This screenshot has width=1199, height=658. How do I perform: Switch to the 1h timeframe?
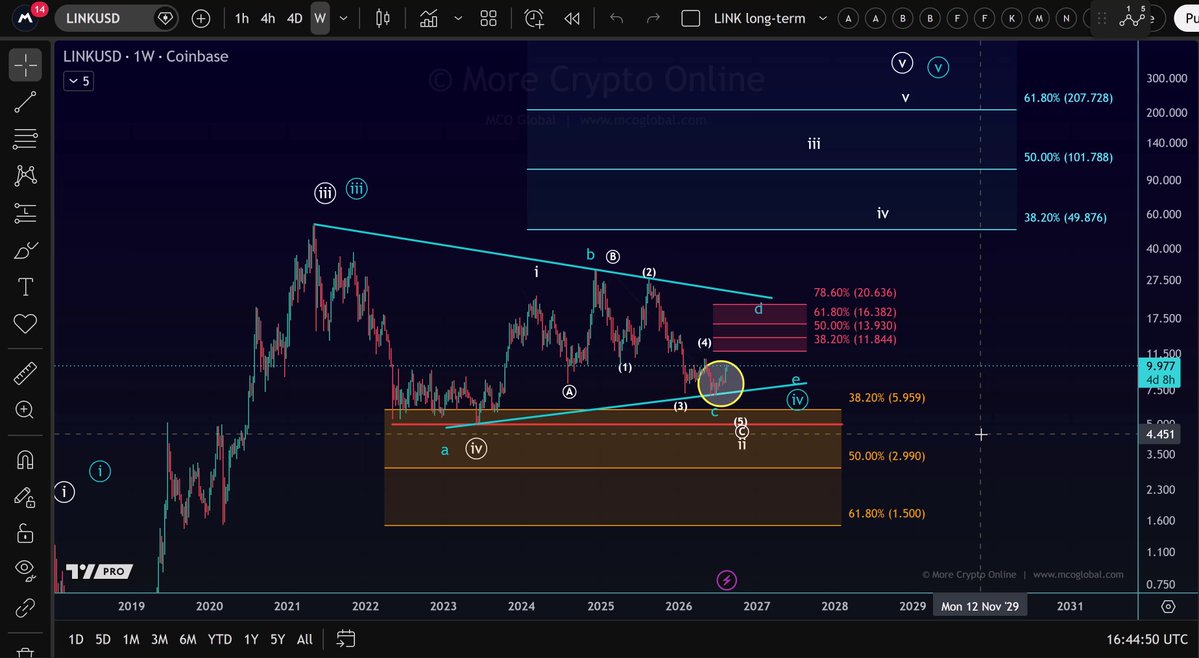242,18
